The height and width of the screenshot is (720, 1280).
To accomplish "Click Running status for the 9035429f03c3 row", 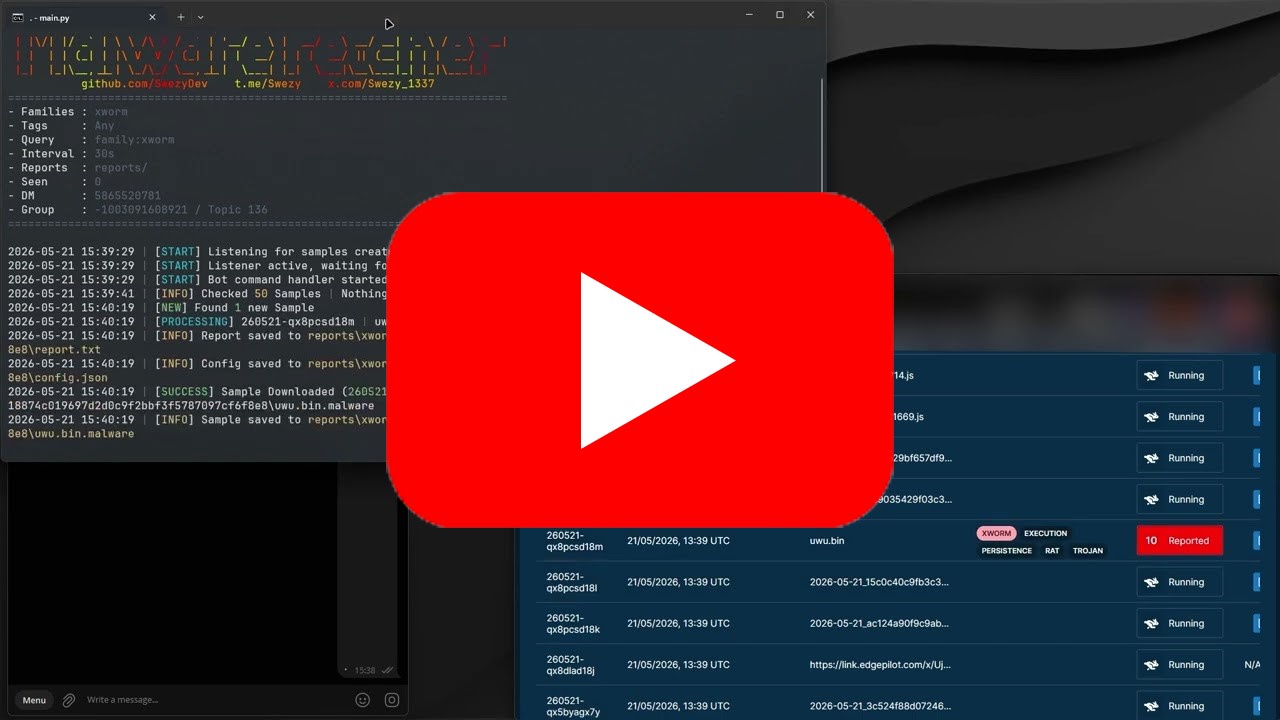I will point(1180,499).
